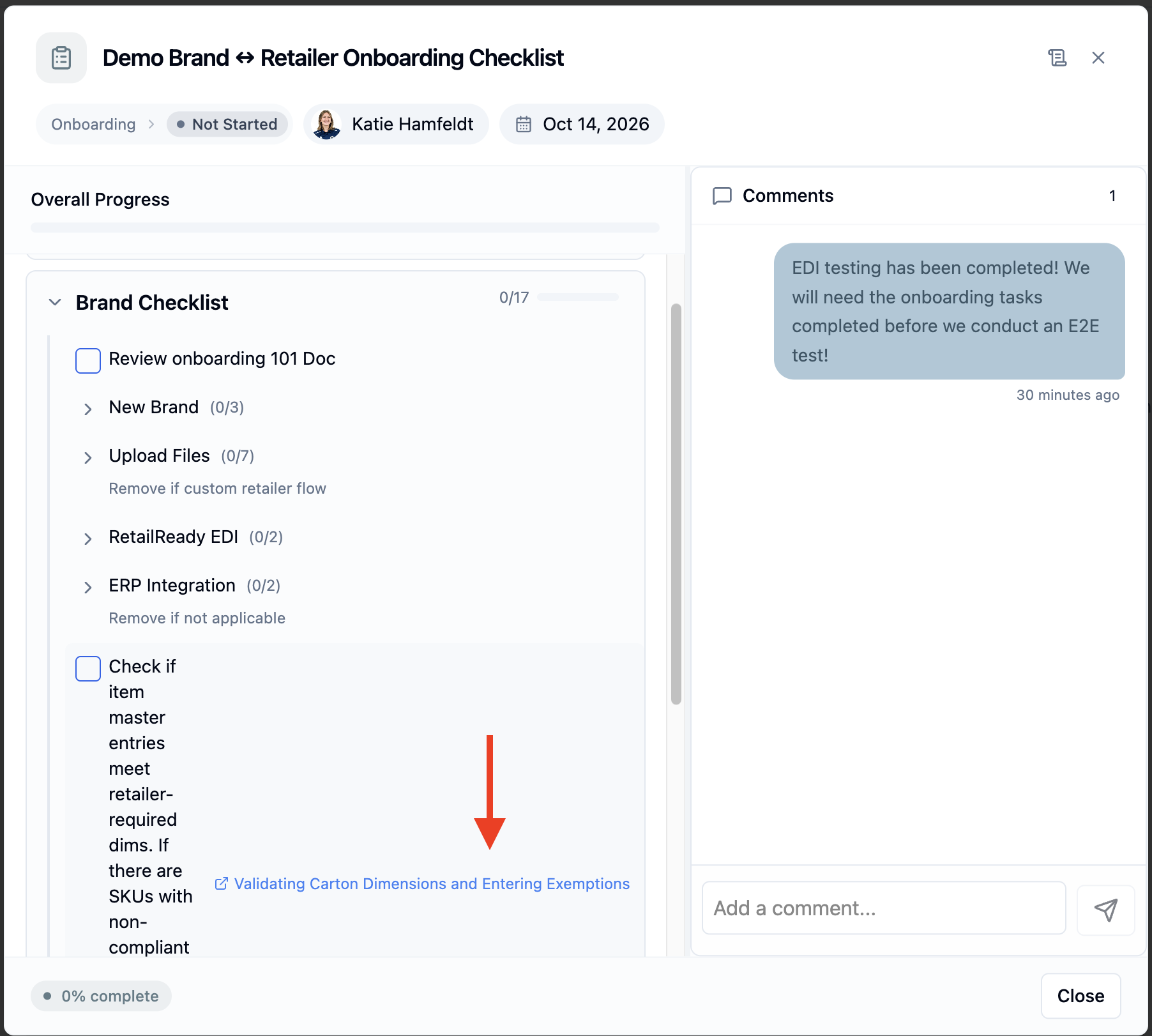Image resolution: width=1152 pixels, height=1036 pixels.
Task: Click the calendar icon by Oct 14, 2026
Action: (524, 124)
